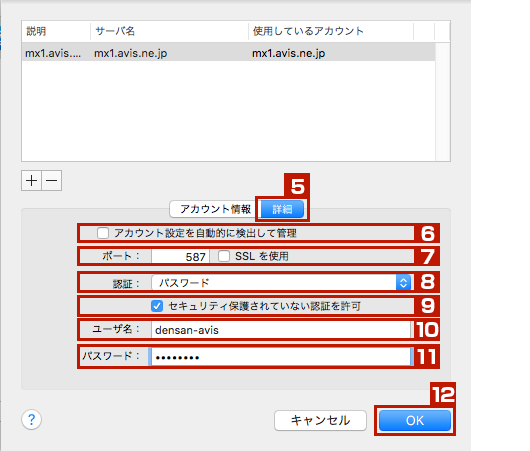Select the mx1.avis.ne.jp server row
Image resolution: width=530 pixels, height=451 pixels.
[228, 53]
